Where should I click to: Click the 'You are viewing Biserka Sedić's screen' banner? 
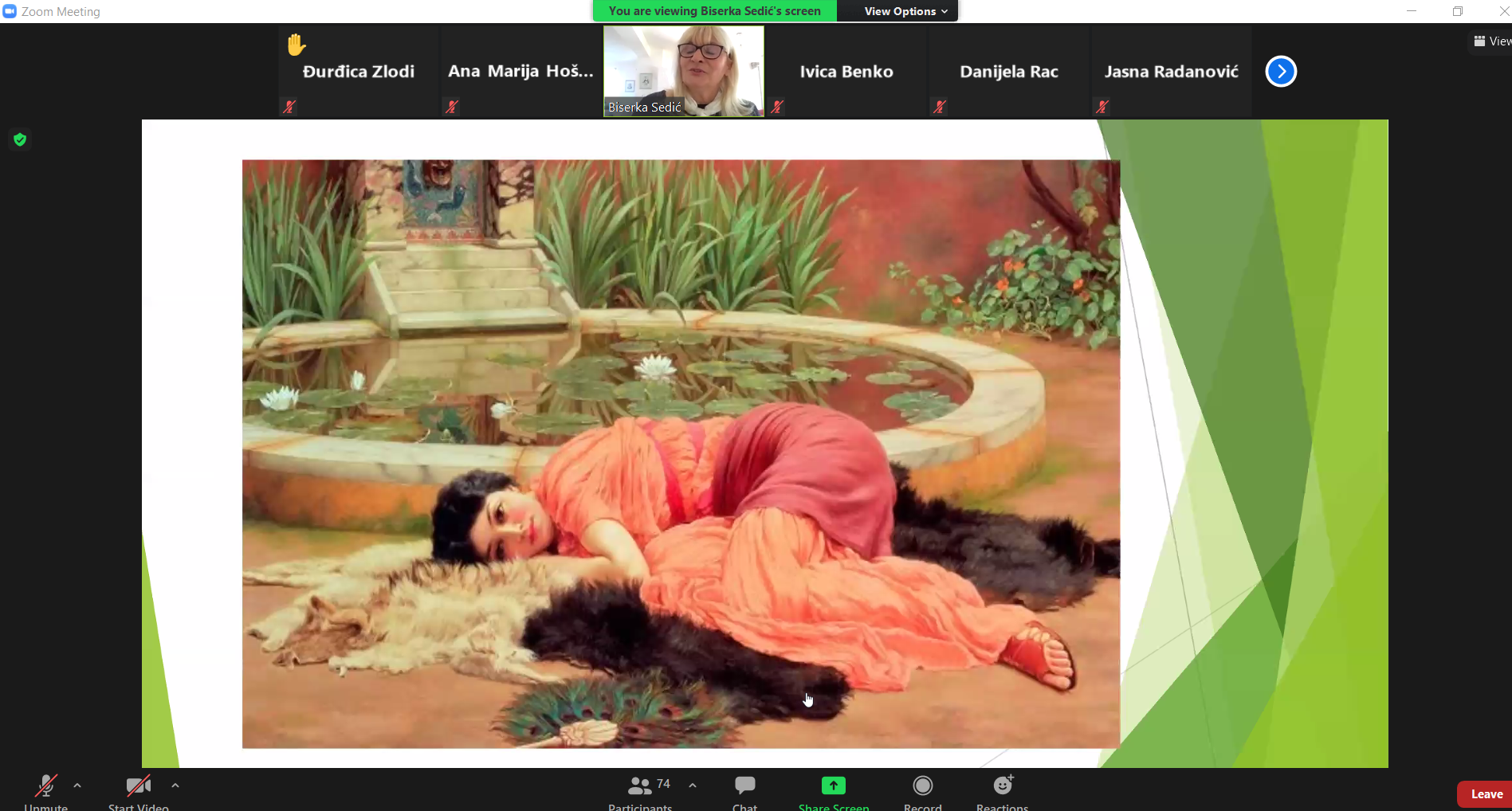(715, 11)
